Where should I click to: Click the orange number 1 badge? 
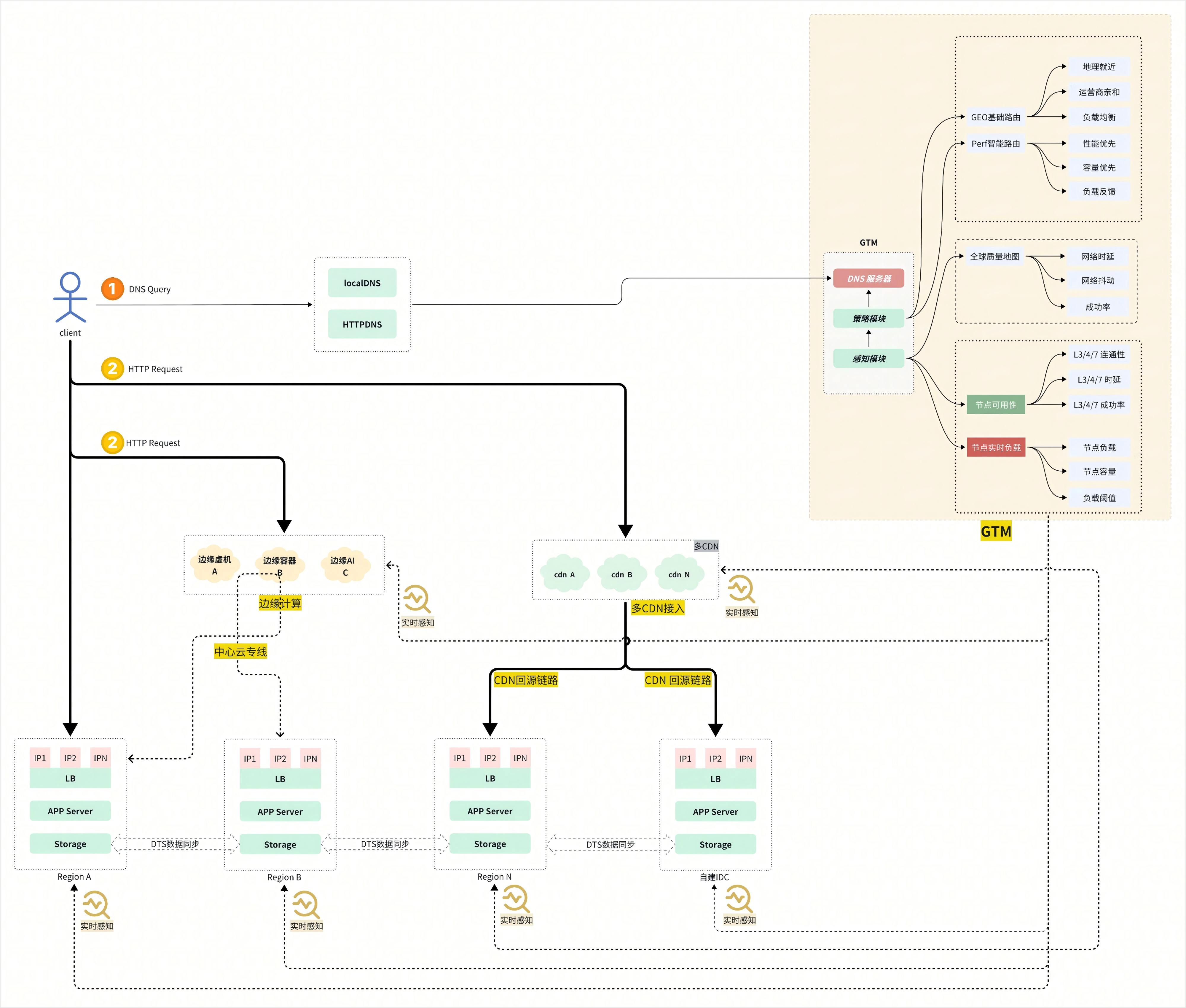pyautogui.click(x=113, y=289)
